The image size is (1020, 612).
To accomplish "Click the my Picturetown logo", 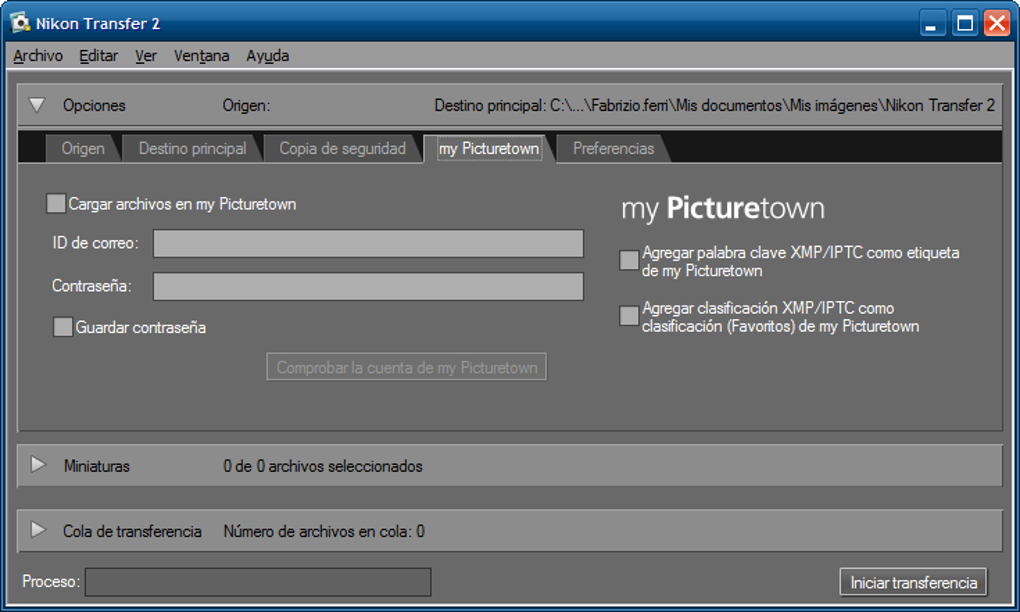I will (x=723, y=208).
